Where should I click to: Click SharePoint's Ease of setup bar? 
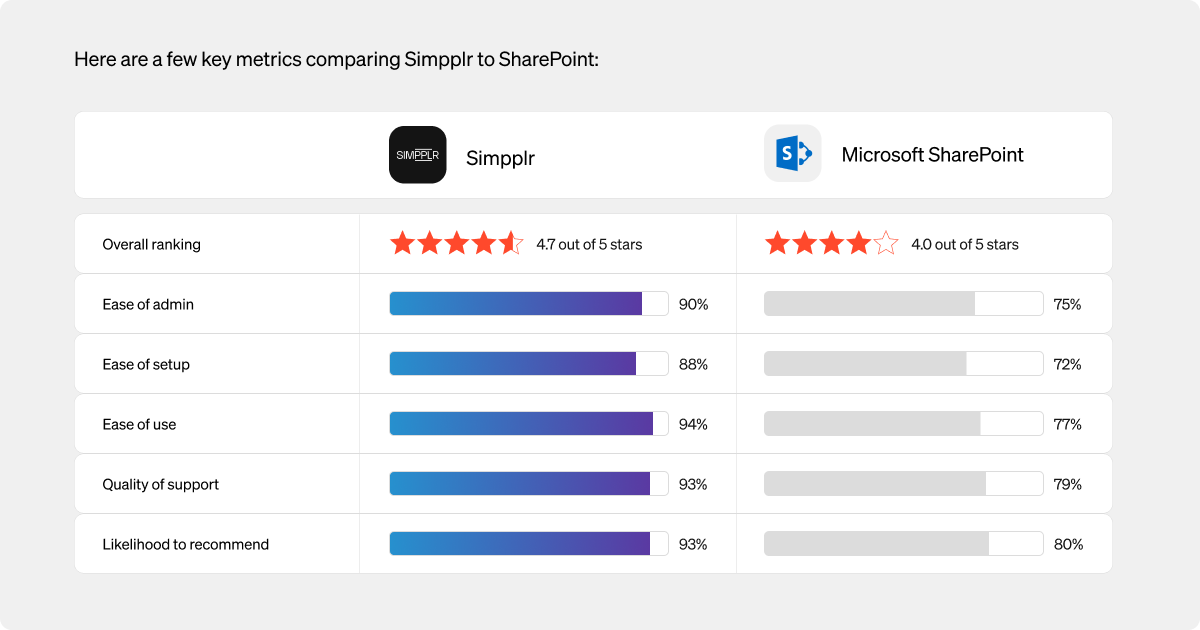tap(904, 364)
